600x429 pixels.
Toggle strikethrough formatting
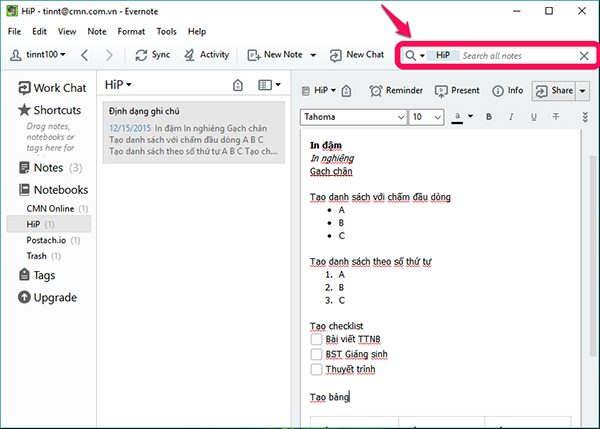pos(556,117)
